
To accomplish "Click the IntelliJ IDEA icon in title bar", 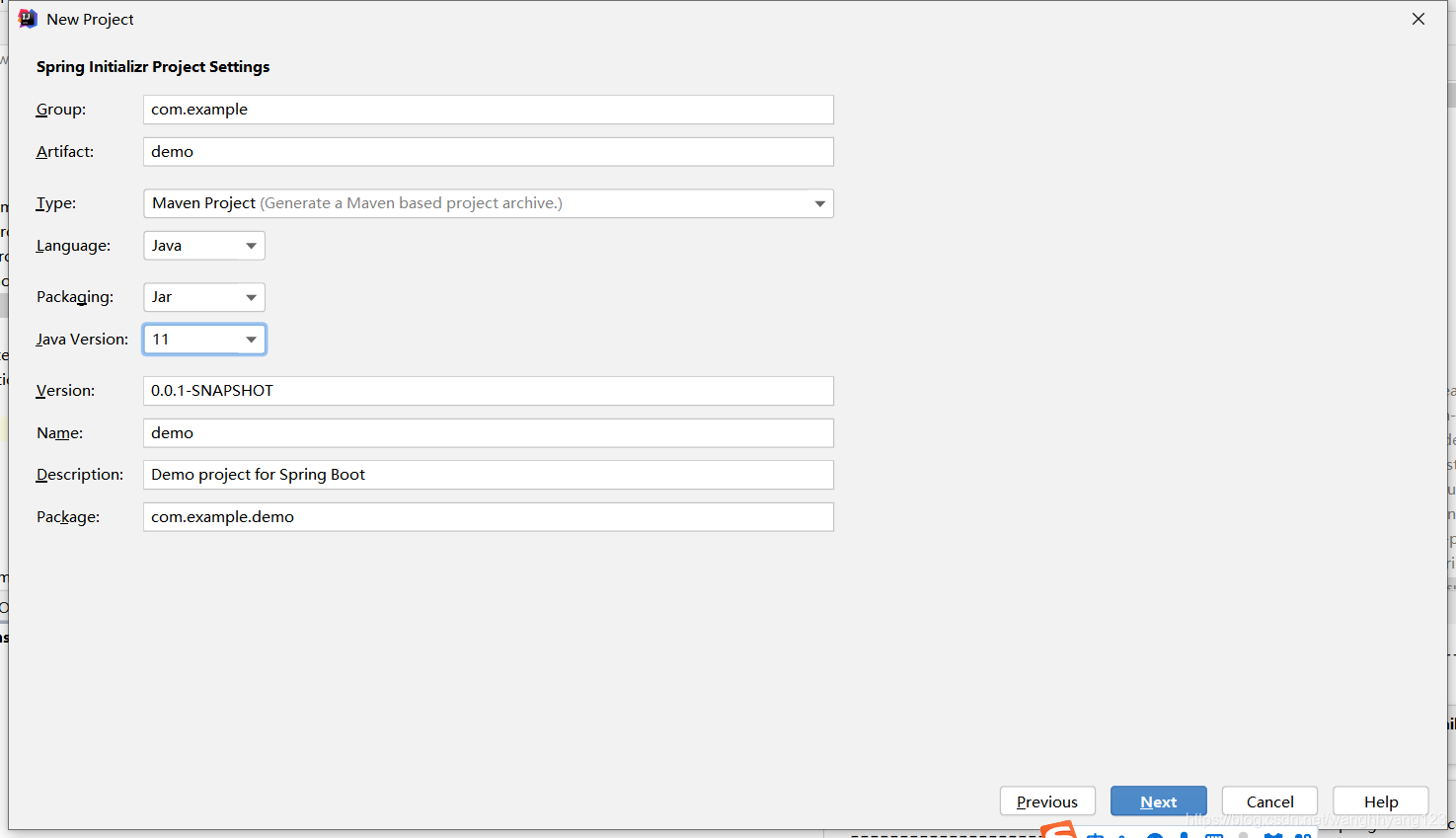I will pos(28,19).
